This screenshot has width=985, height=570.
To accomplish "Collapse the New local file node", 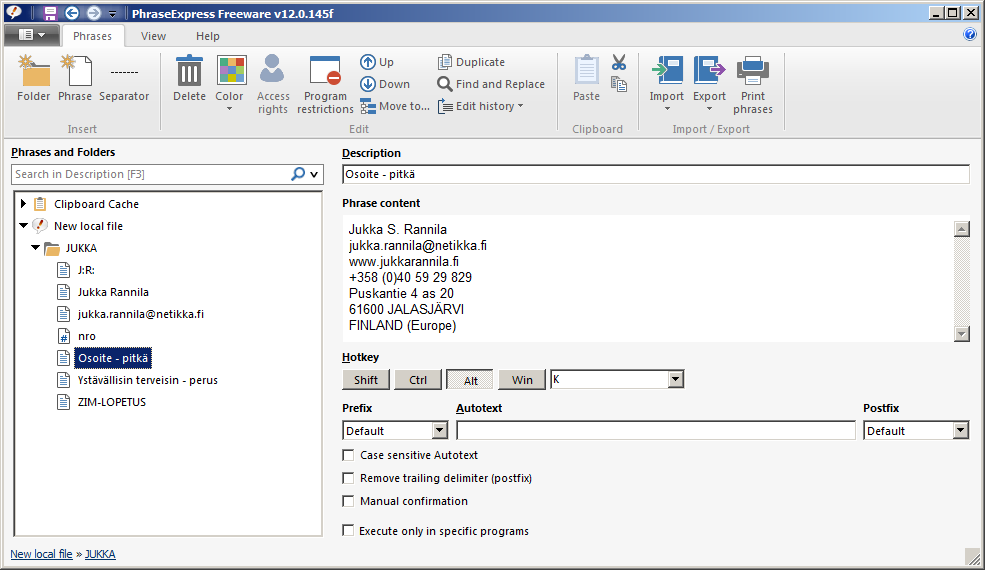I will coord(23,225).
